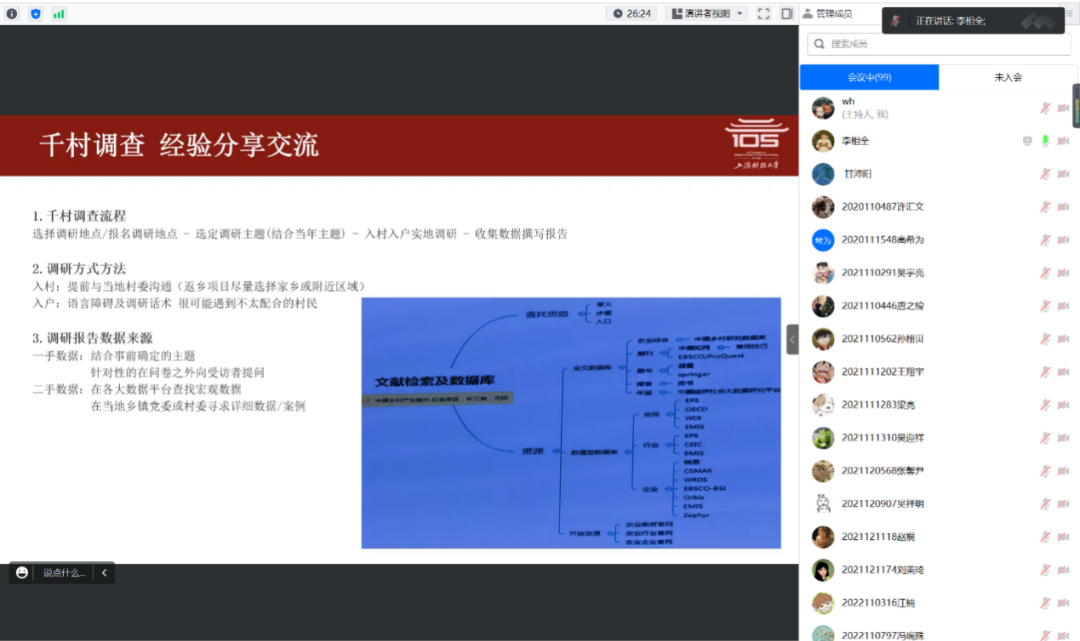
Task: Open the 演讲者视图 view dropdown
Action: 706,13
